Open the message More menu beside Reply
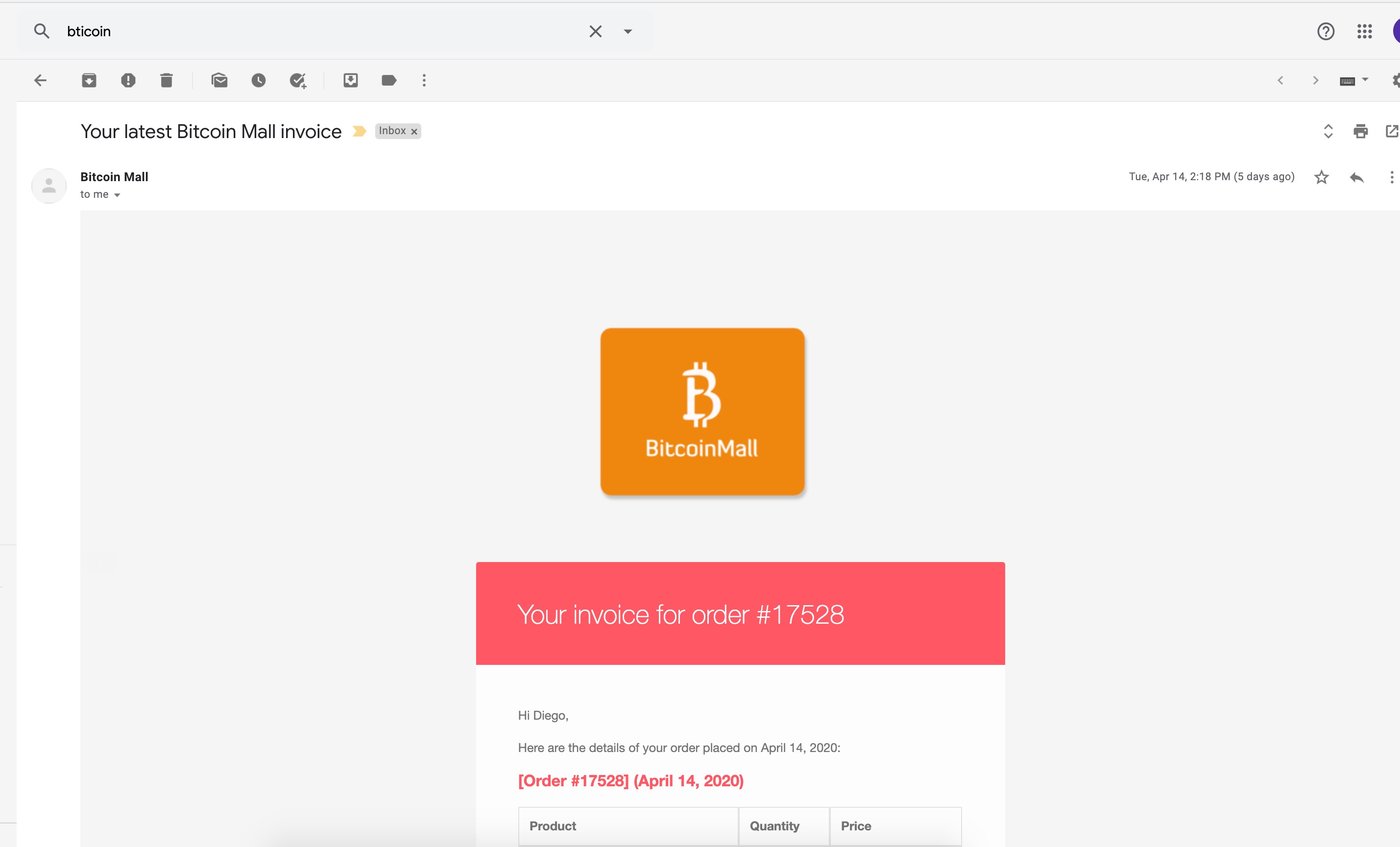The image size is (1400, 847). [x=1391, y=177]
